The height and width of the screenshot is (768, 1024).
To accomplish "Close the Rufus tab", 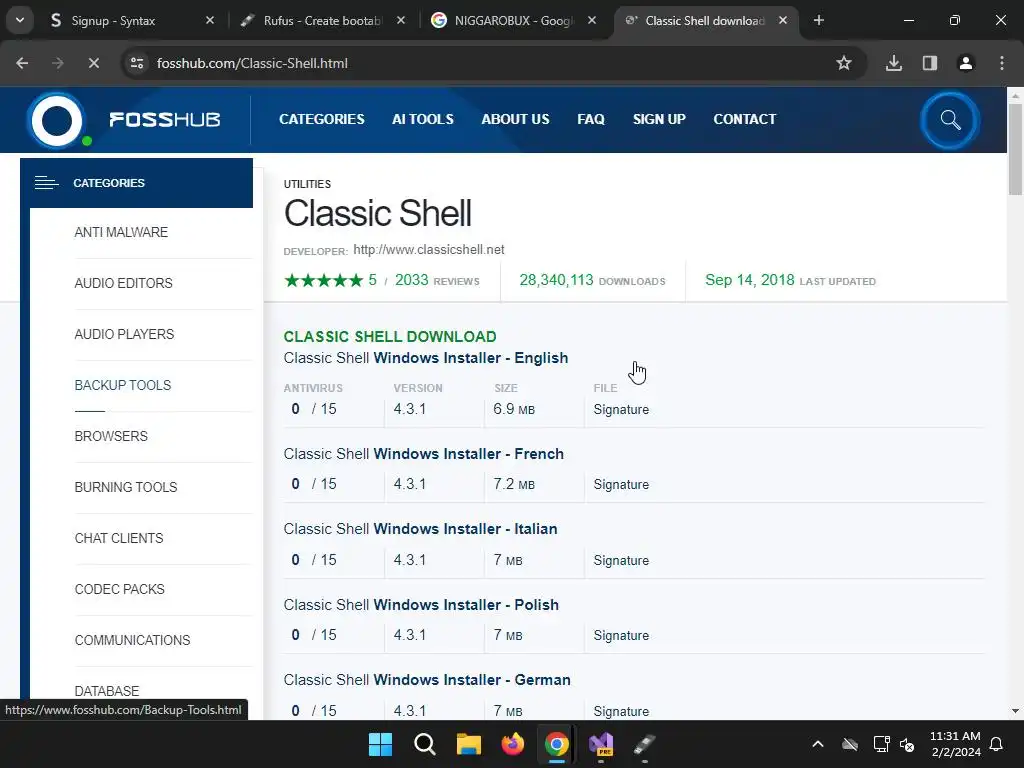I will click(401, 20).
